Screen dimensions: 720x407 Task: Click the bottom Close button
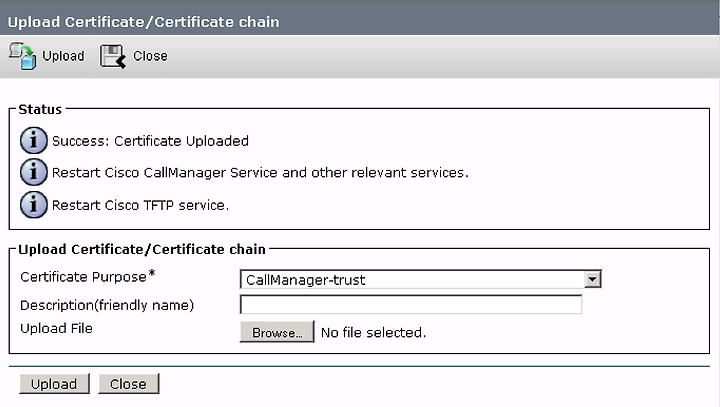tap(129, 384)
